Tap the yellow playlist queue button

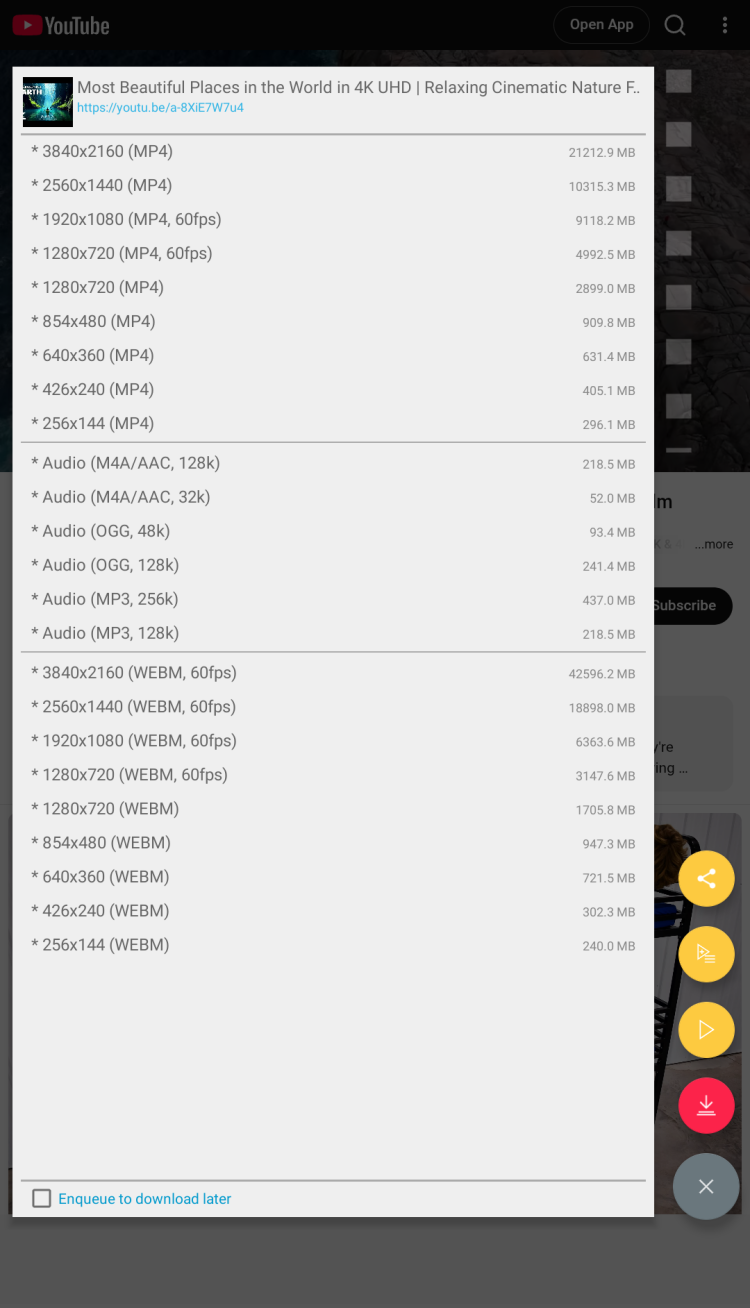(x=706, y=954)
